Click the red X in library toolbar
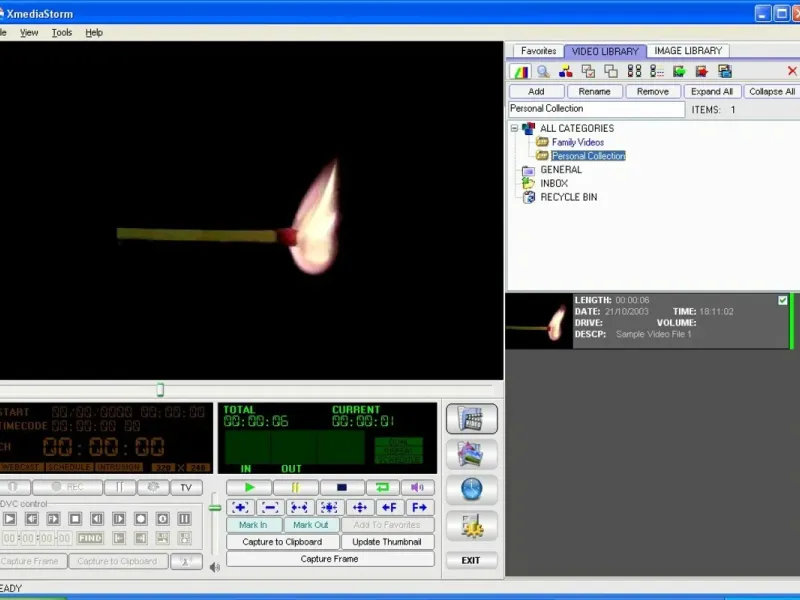The height and width of the screenshot is (600, 800). pyautogui.click(x=792, y=71)
